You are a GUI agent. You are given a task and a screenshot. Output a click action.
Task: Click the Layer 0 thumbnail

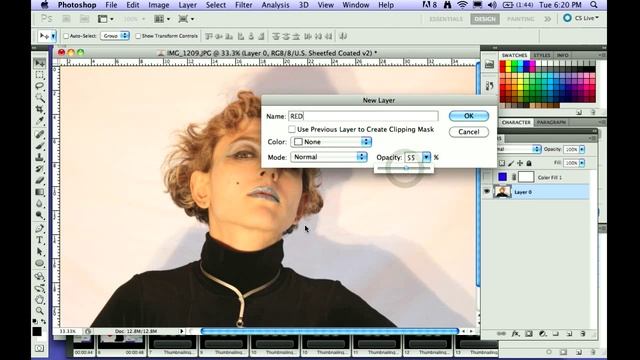[502, 191]
